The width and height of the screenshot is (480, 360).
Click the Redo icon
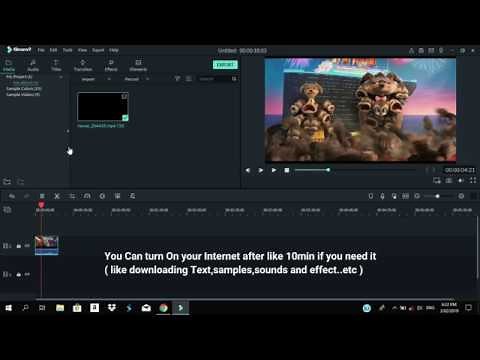[27, 196]
